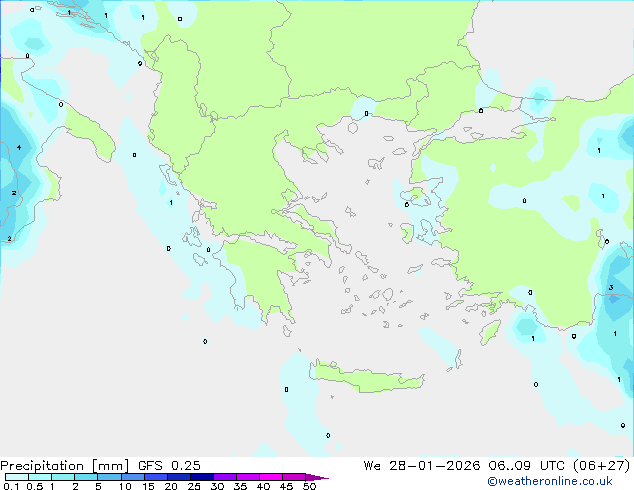Click legend scale label "15"
Viewport: 634px width, 490px height.
click(x=148, y=486)
